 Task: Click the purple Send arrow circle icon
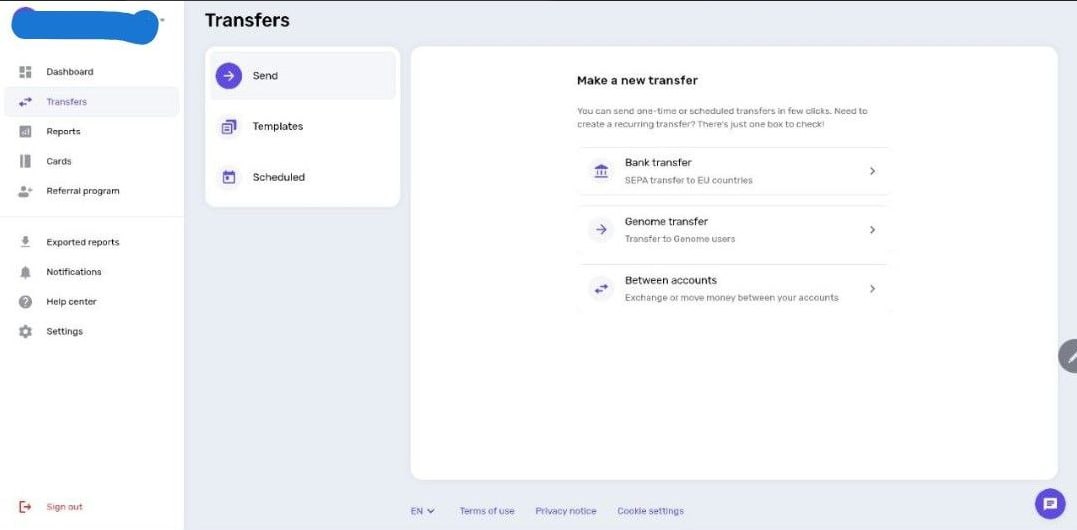tap(229, 76)
